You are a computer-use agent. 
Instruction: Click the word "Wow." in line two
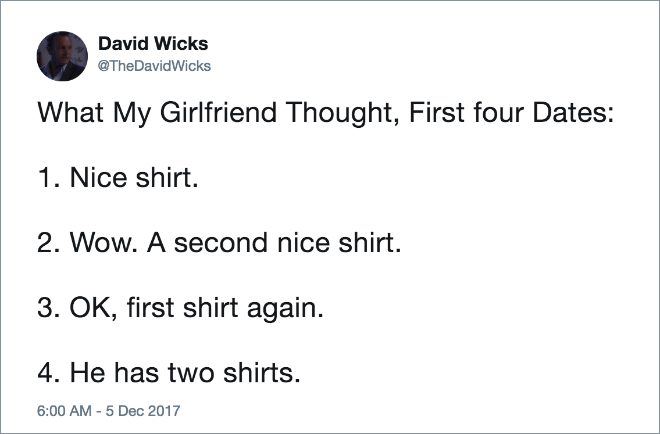[104, 242]
